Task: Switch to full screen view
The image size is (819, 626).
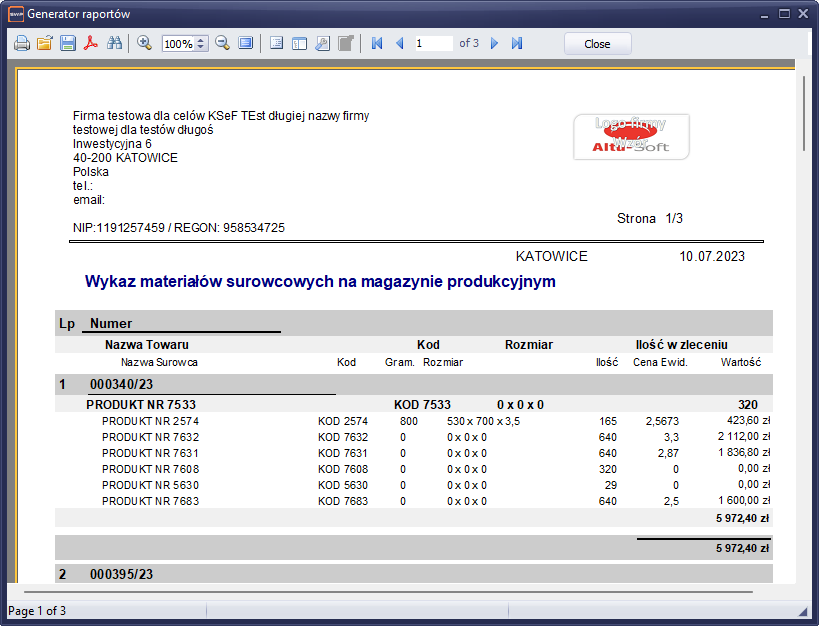Action: 245,44
